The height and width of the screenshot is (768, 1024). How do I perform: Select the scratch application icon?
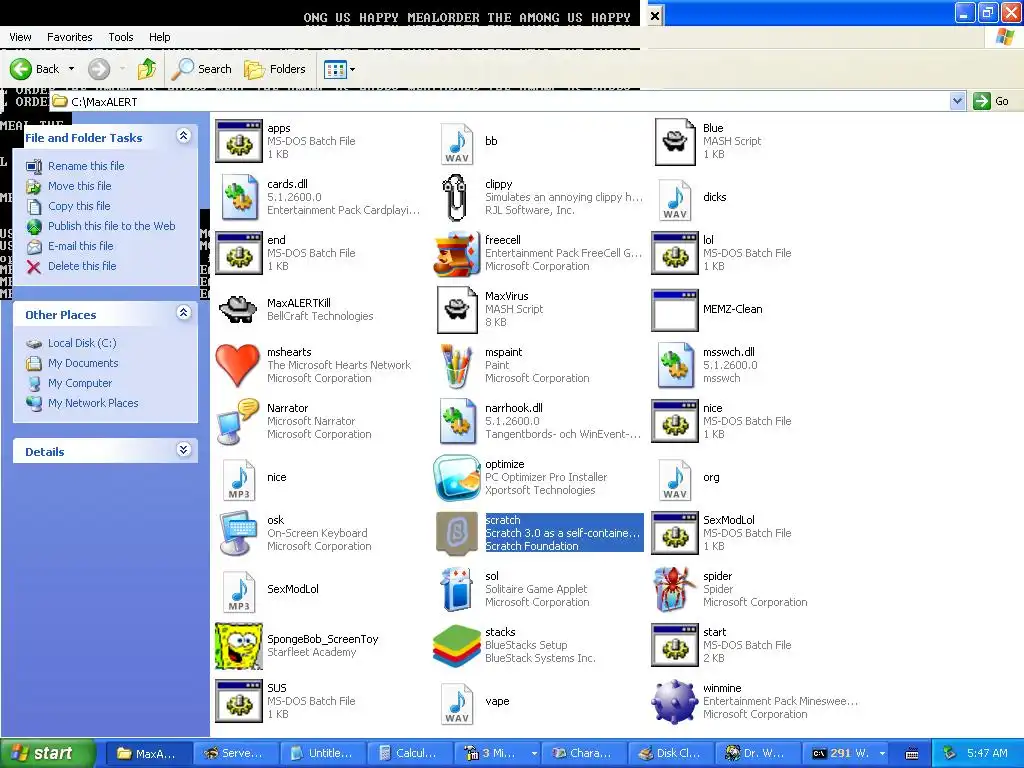click(x=456, y=534)
